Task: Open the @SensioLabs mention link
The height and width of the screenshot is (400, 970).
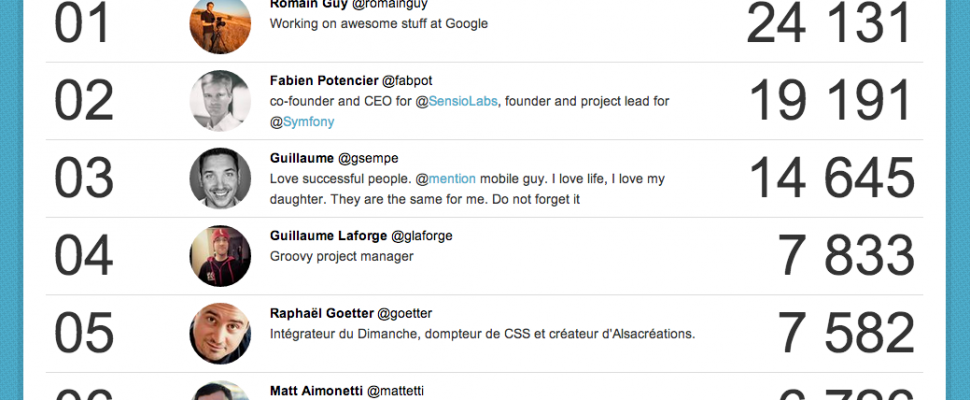Action: 457,101
